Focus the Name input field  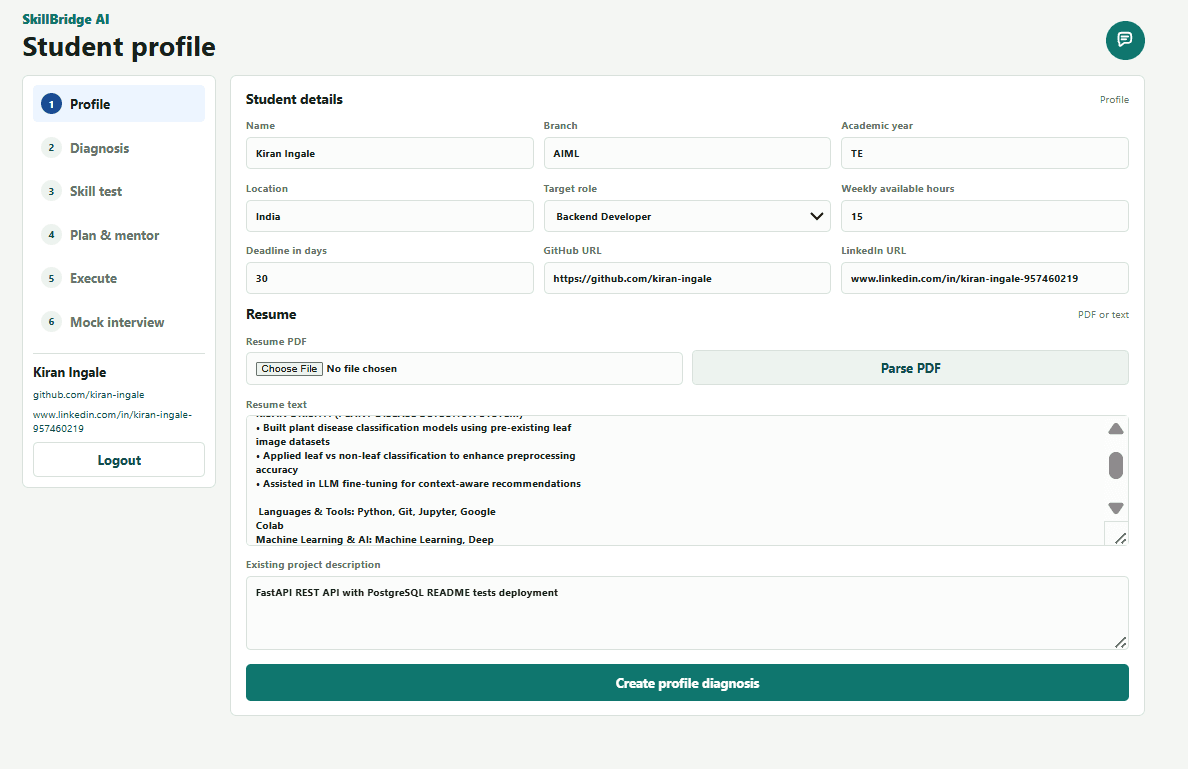coord(389,153)
